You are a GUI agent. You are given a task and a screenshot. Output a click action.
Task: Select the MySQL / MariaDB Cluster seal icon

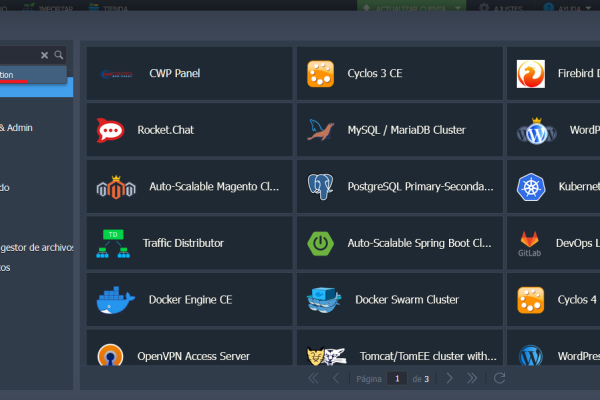click(x=321, y=130)
